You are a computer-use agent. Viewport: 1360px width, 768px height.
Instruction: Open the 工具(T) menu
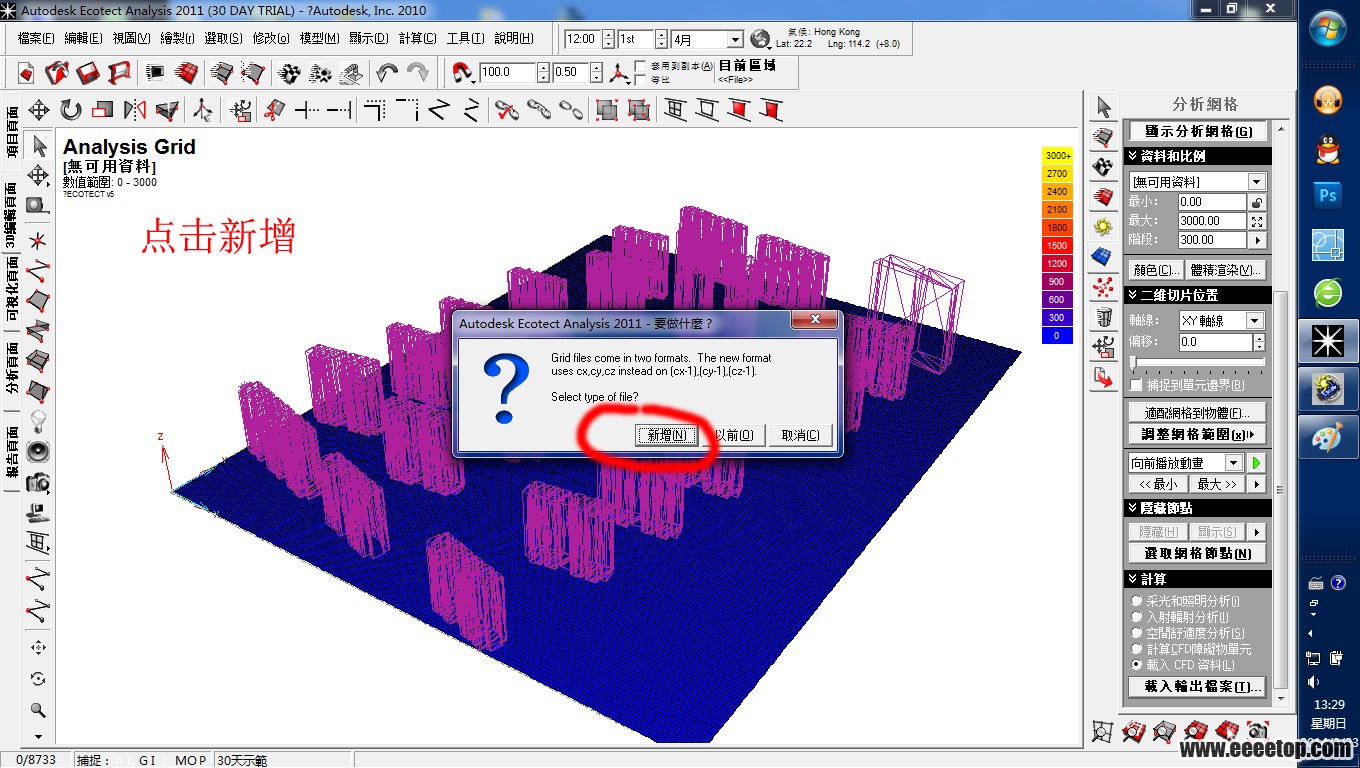click(465, 38)
